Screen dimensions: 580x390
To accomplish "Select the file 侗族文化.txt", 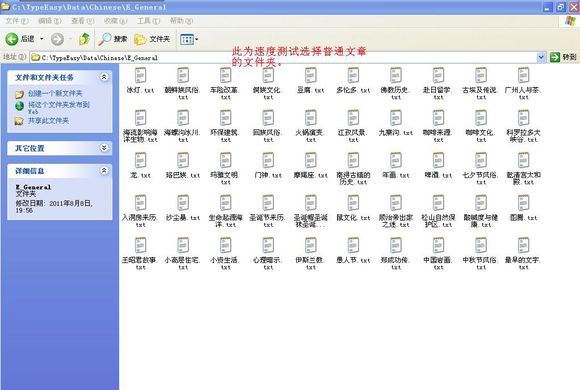I will (x=268, y=83).
